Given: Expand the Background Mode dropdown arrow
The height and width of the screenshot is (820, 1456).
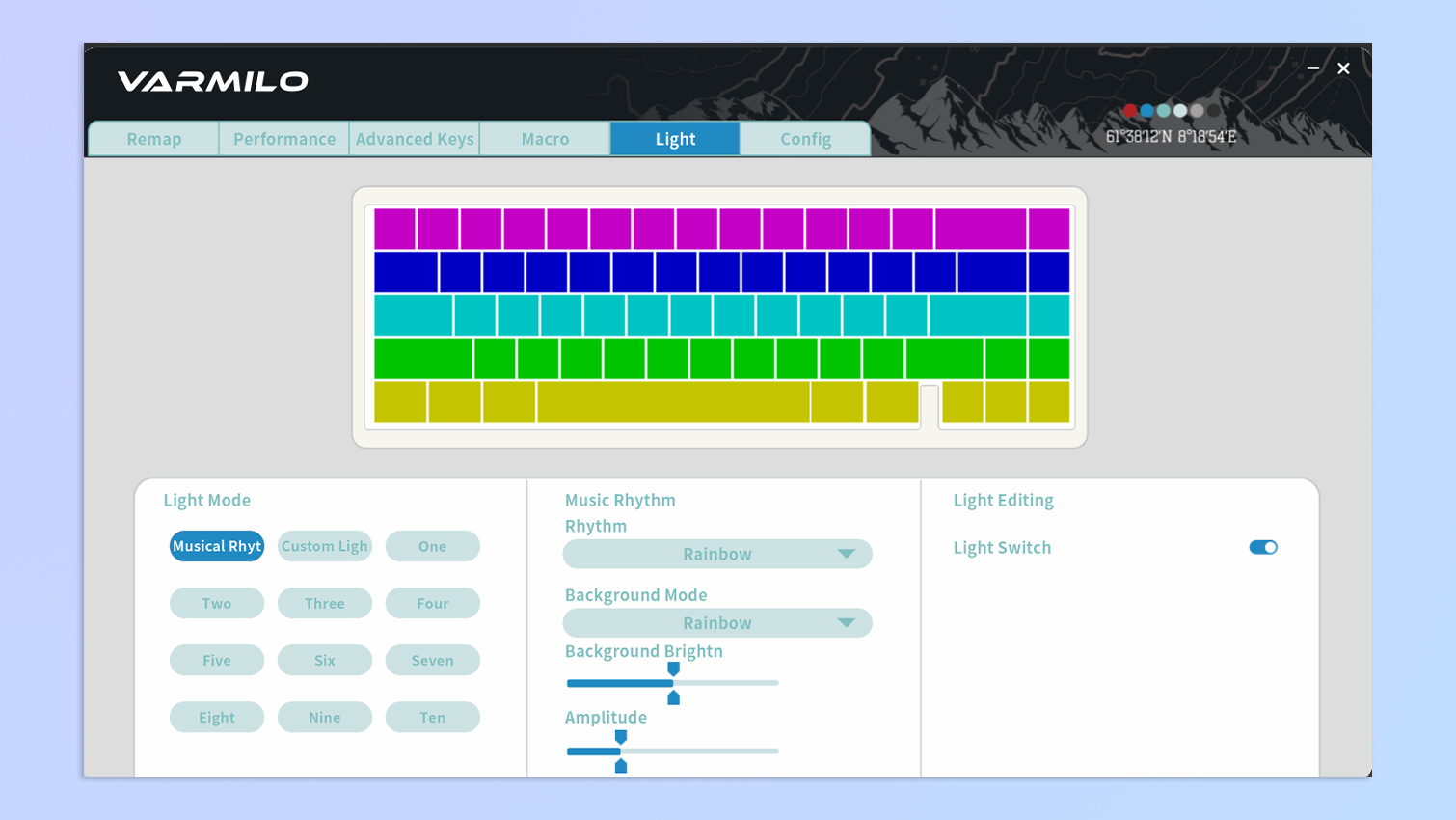Looking at the screenshot, I should pos(846,623).
